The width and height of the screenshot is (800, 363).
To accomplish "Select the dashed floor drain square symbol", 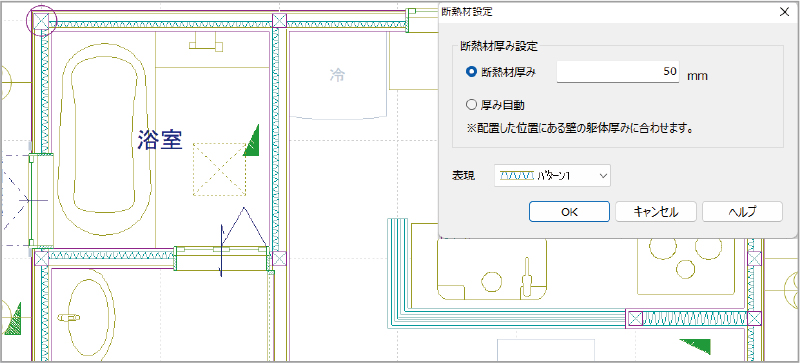I will coord(219,169).
